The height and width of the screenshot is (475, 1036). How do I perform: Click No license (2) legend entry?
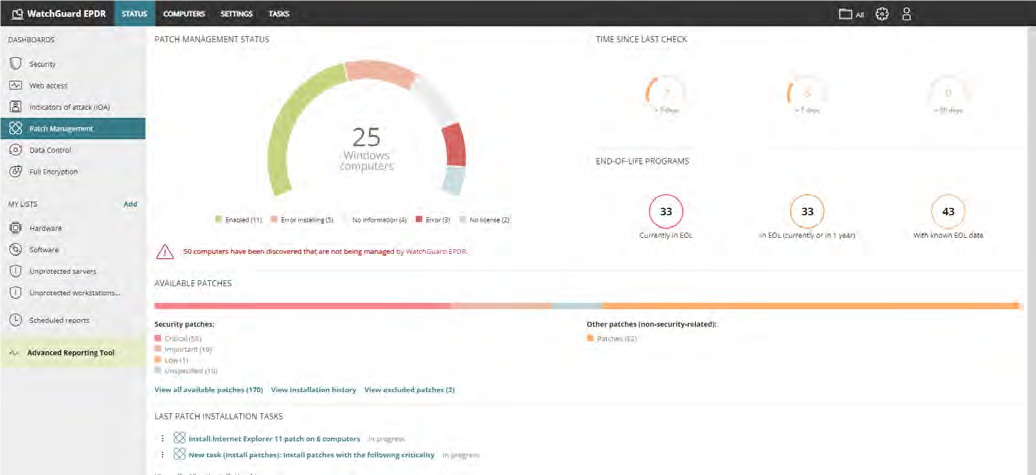[486, 219]
